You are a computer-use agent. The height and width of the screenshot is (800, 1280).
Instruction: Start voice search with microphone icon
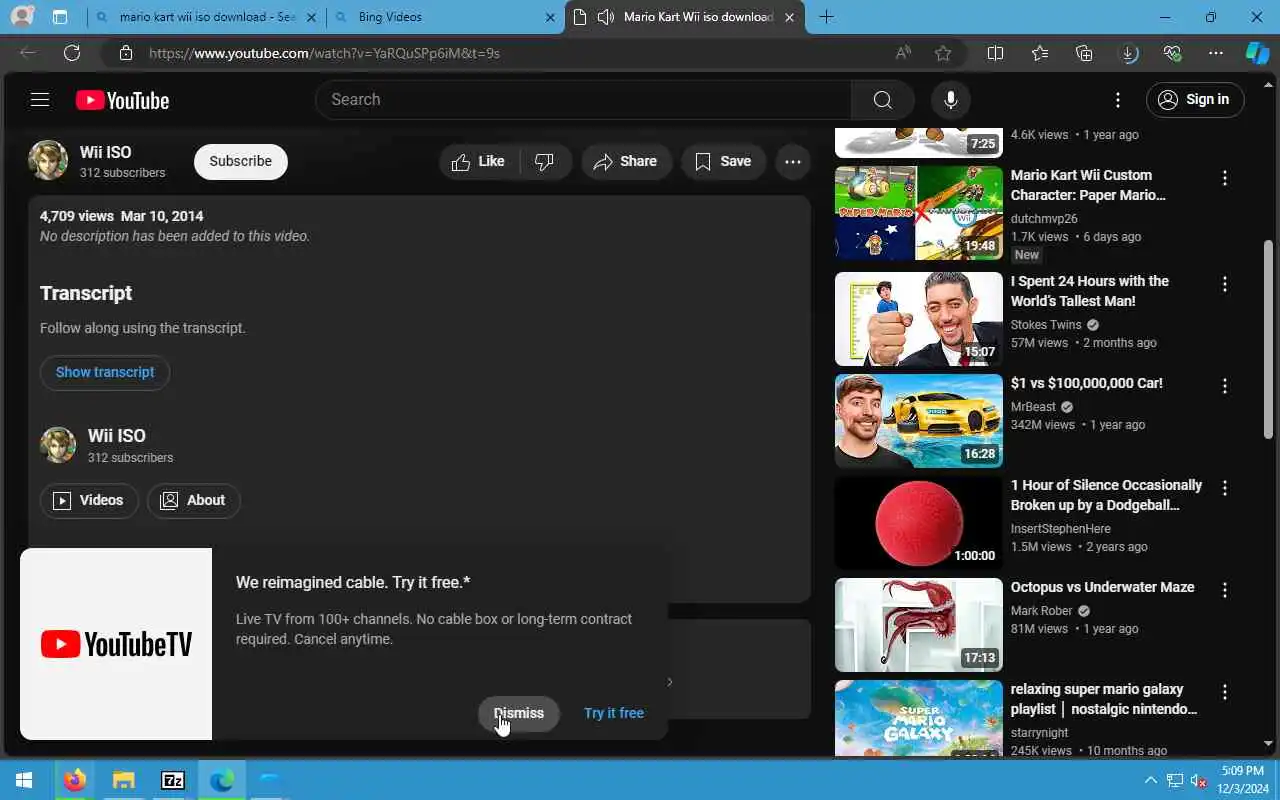pyautogui.click(x=950, y=99)
